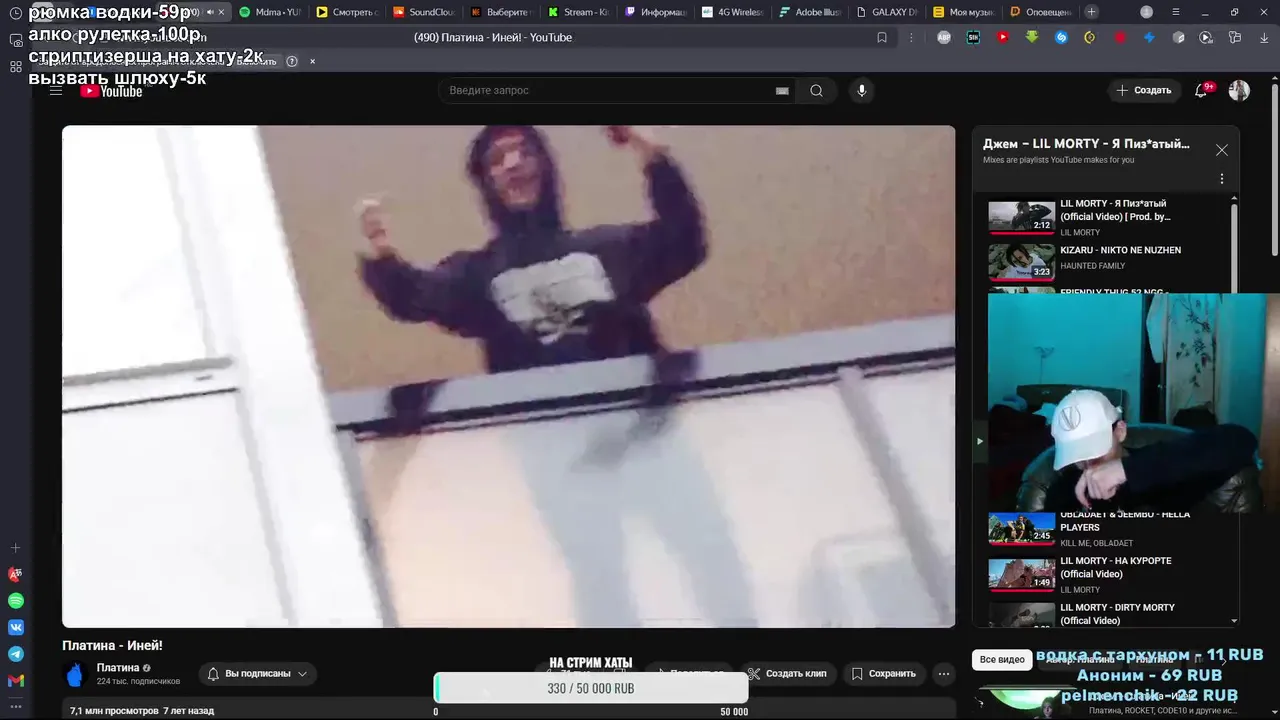Screen dimensions: 1280x720
Task: Bookmark this page from the address bar
Action: (881, 37)
